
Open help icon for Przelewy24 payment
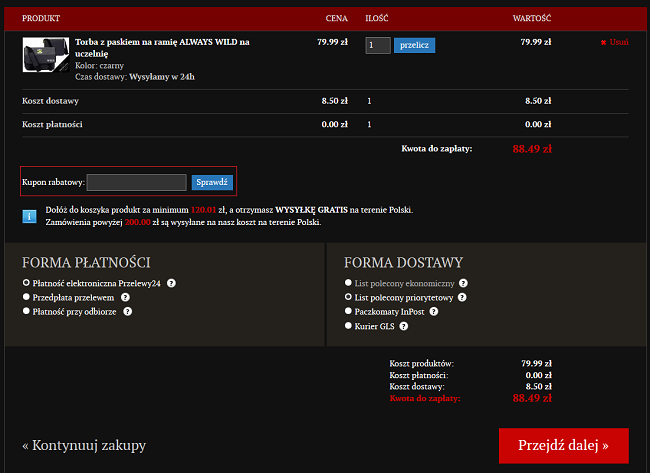(171, 283)
